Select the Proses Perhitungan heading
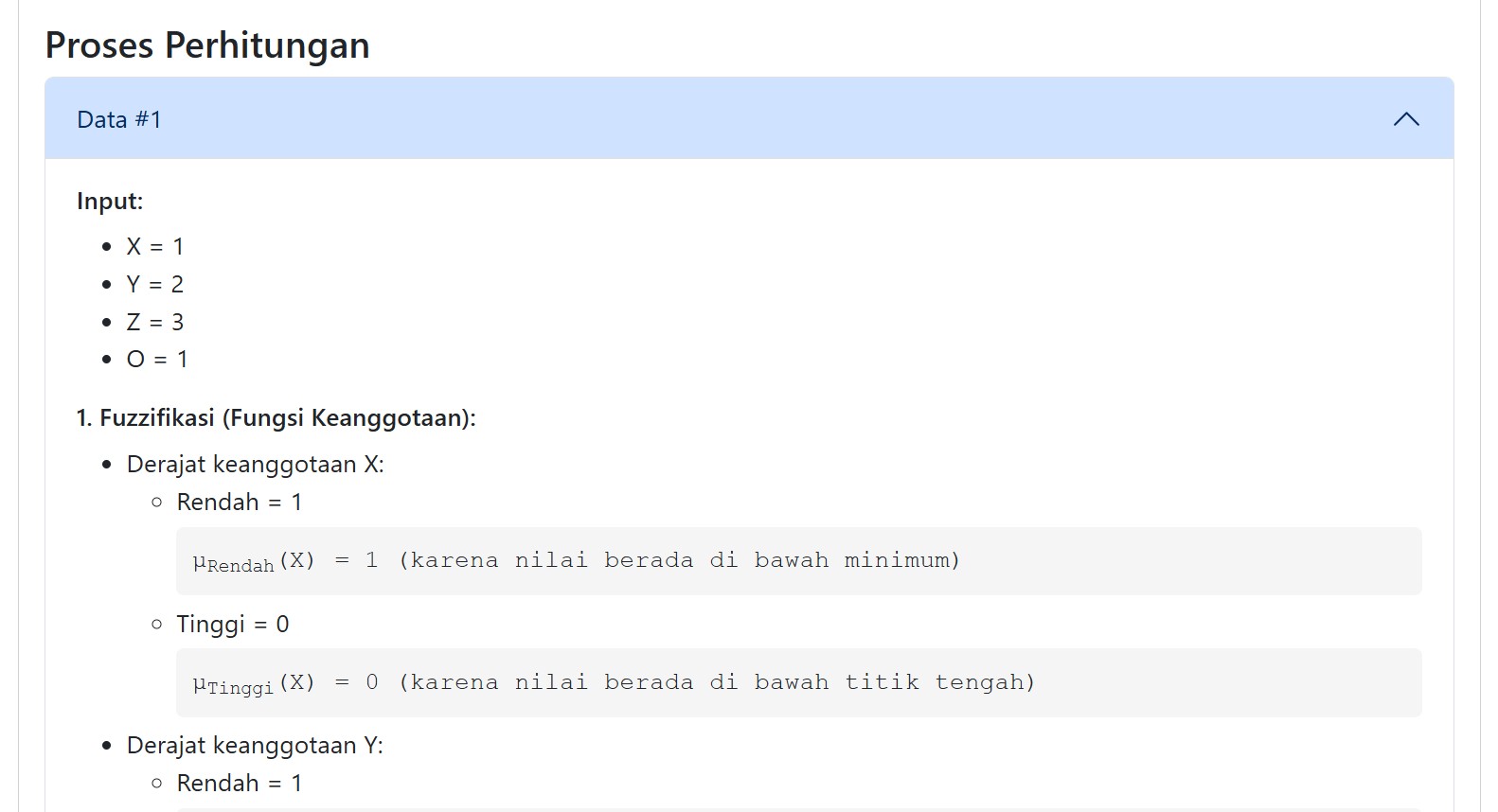Viewport: 1498px width, 812px height. click(207, 45)
